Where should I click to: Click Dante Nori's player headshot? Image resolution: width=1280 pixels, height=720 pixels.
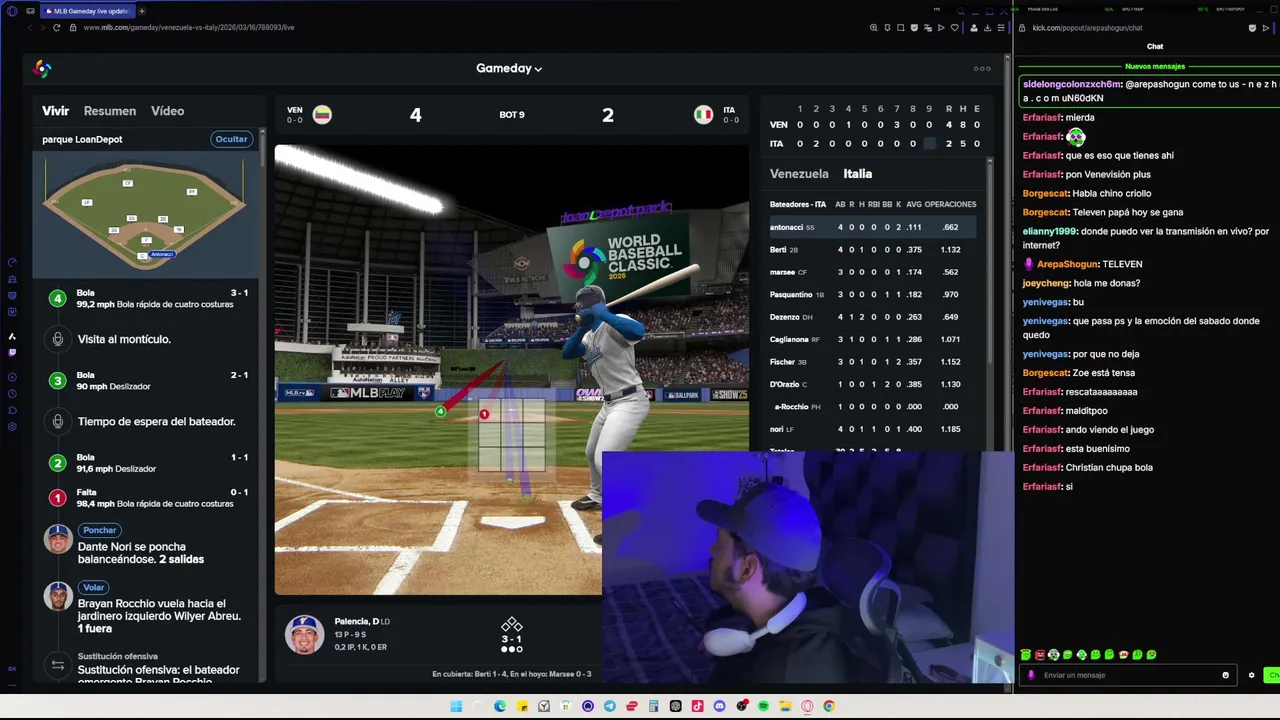click(58, 539)
